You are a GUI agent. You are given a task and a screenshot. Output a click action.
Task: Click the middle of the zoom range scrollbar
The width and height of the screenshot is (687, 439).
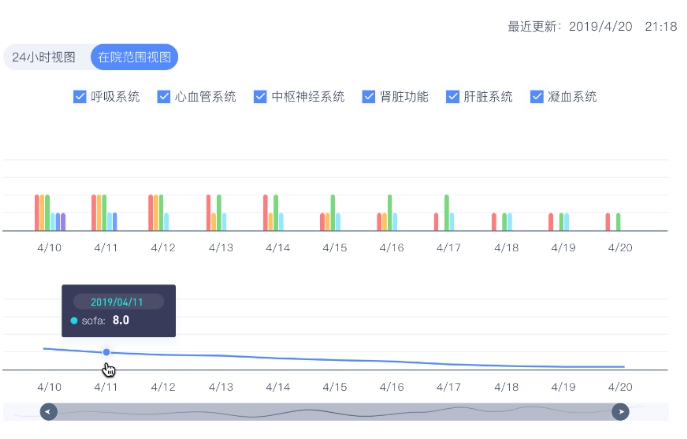[x=334, y=411]
